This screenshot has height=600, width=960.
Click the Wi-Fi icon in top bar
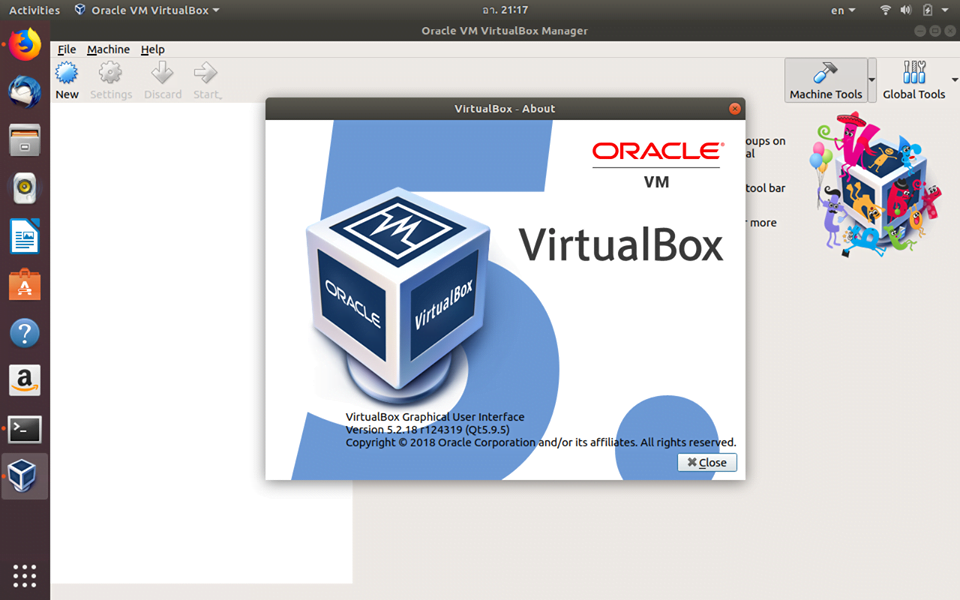(885, 10)
